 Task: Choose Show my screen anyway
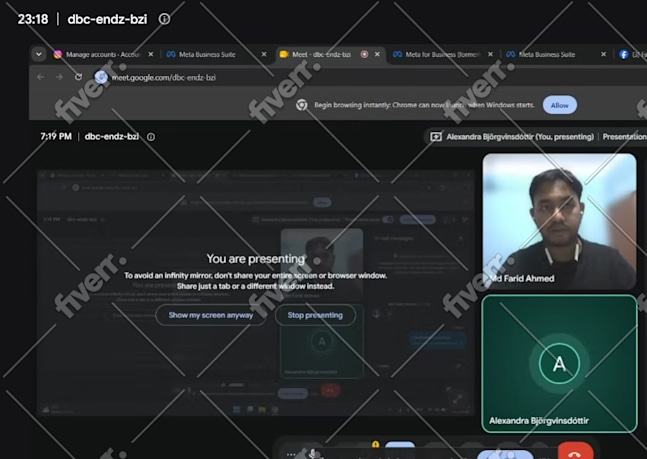(x=210, y=315)
